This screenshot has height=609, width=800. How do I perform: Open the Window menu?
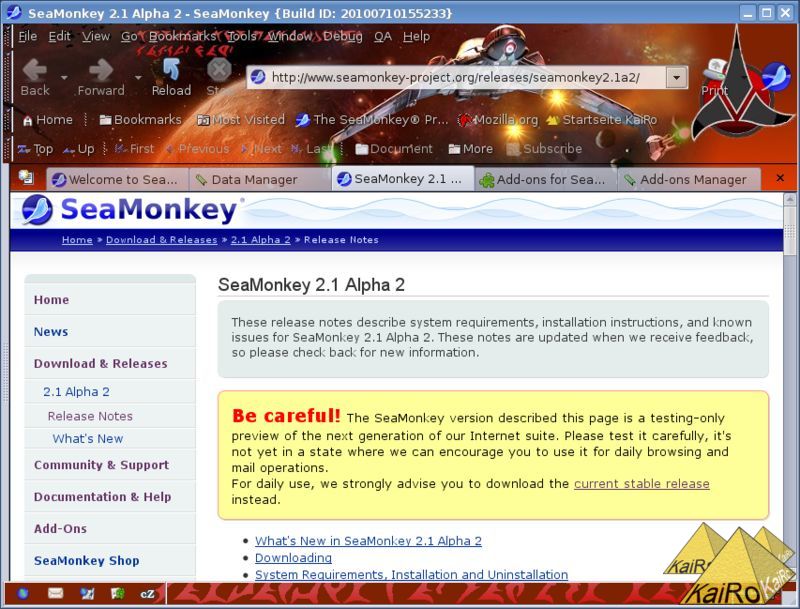click(x=290, y=36)
